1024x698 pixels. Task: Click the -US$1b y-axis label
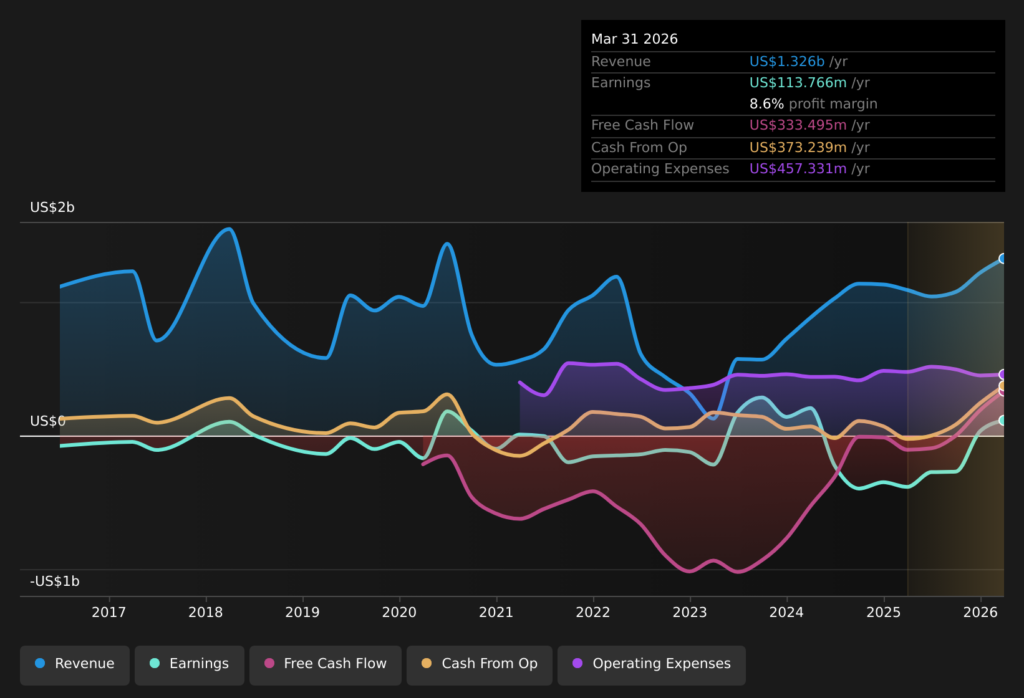(x=55, y=581)
